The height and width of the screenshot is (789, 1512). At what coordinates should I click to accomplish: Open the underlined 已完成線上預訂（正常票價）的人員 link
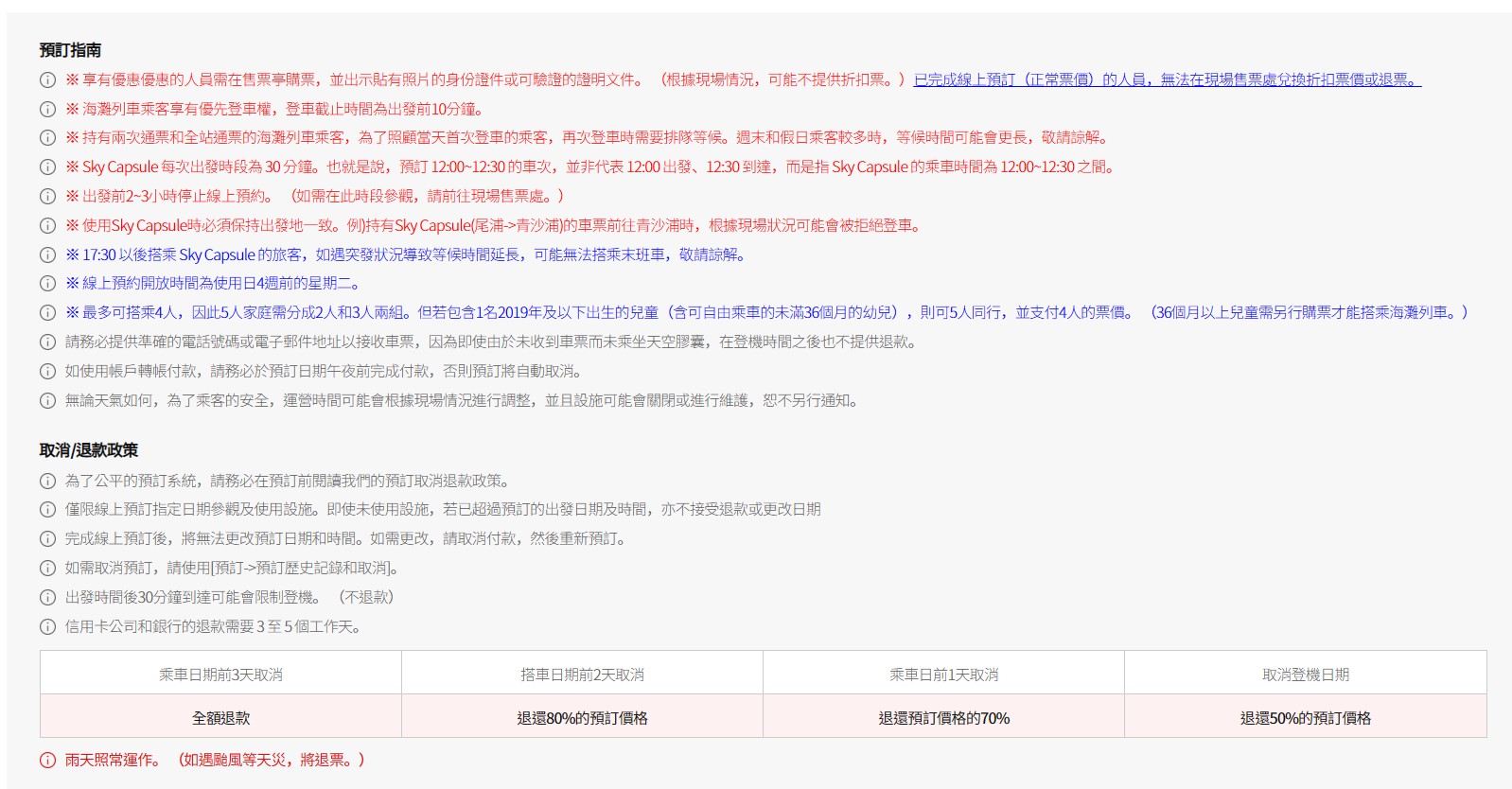coord(1167,80)
